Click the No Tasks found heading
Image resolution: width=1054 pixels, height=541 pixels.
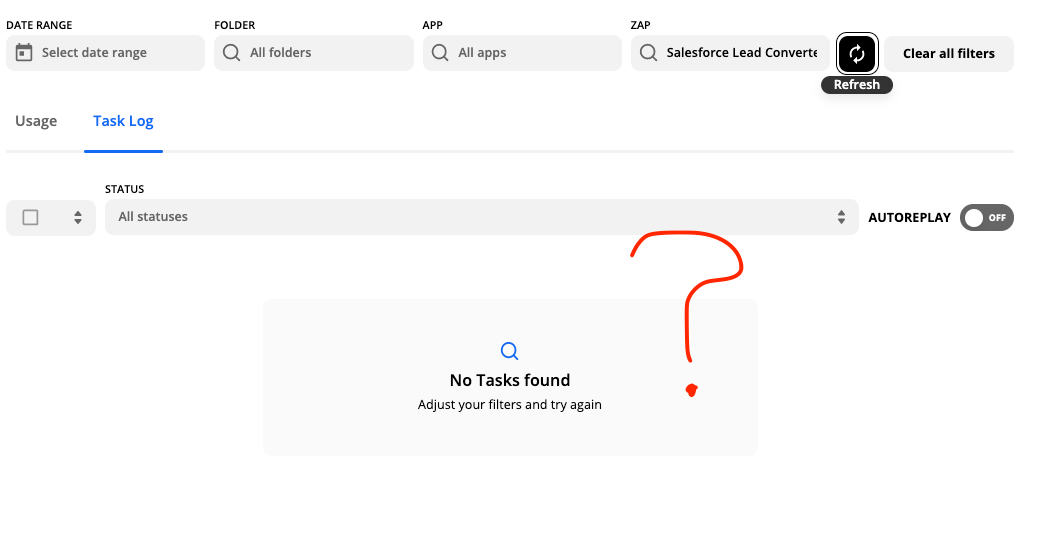(x=510, y=380)
